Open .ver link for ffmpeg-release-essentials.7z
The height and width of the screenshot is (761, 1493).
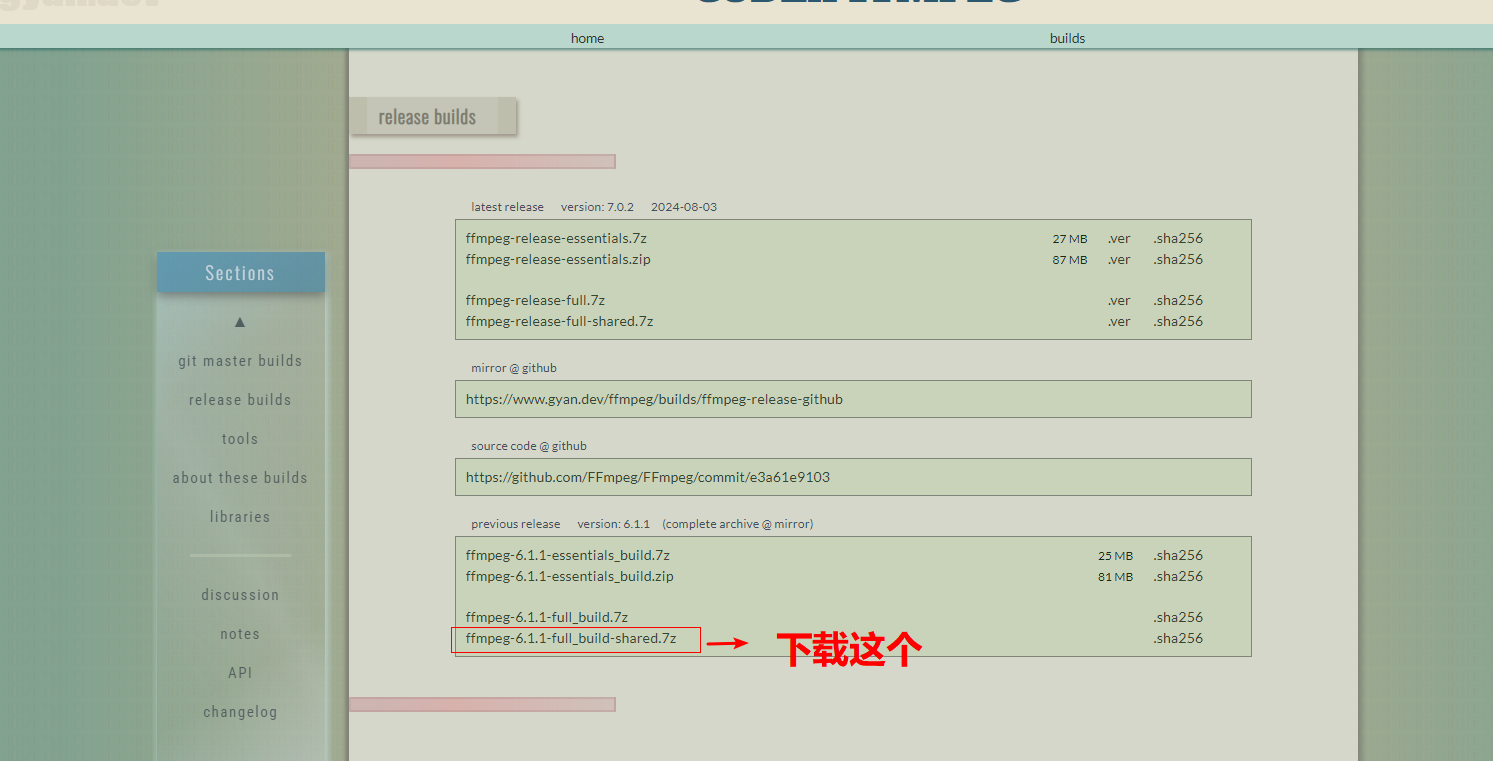pyautogui.click(x=1119, y=238)
